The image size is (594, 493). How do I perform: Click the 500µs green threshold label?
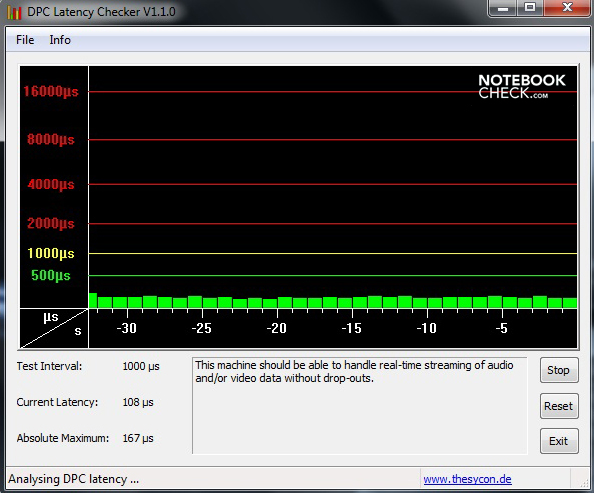[51, 275]
